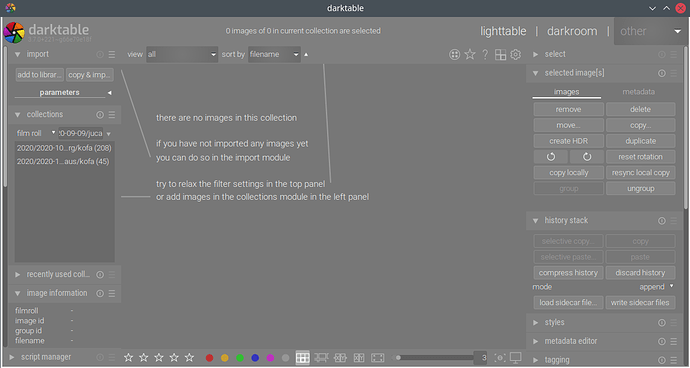This screenshot has height=368, width=690.
Task: Switch to lighttable view
Action: click(x=503, y=31)
